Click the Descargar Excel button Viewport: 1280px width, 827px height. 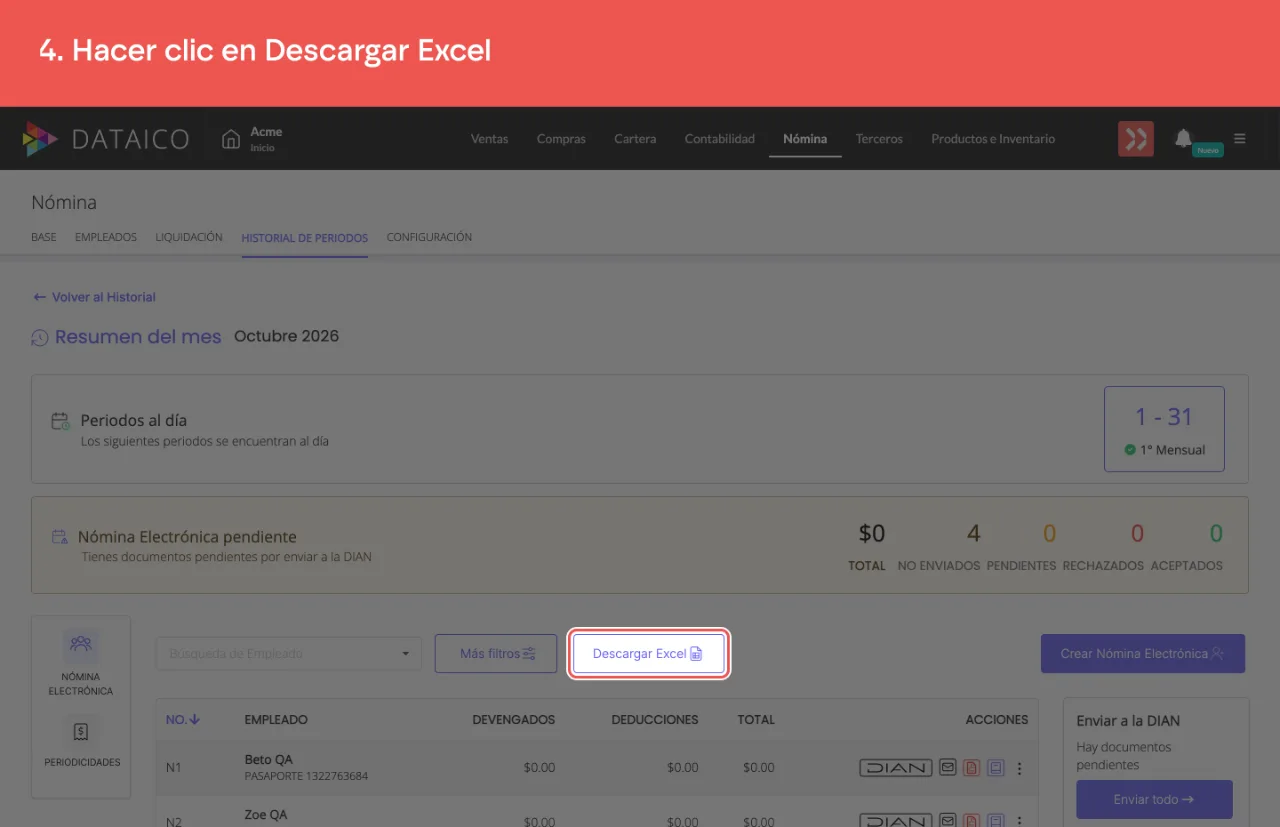click(648, 654)
